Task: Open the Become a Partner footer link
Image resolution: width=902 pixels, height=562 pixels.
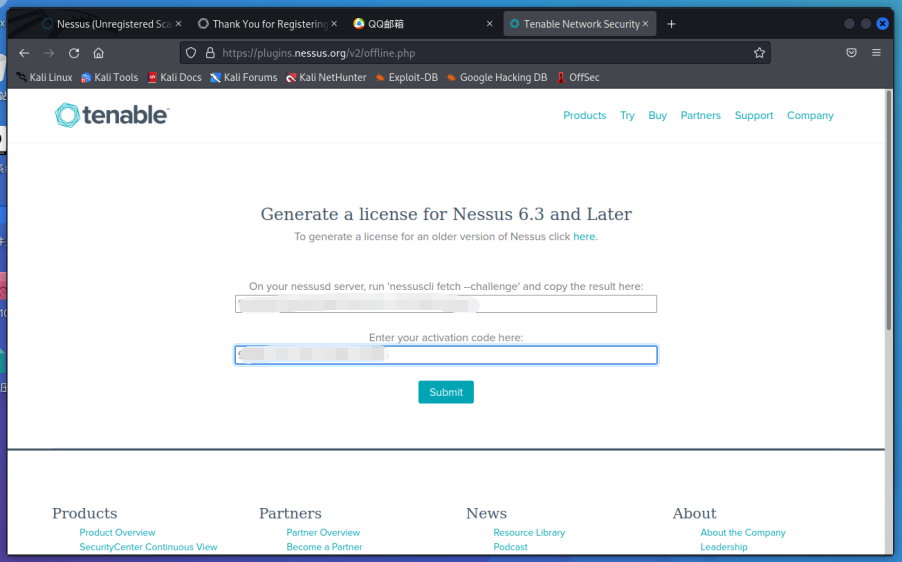Action: click(324, 547)
